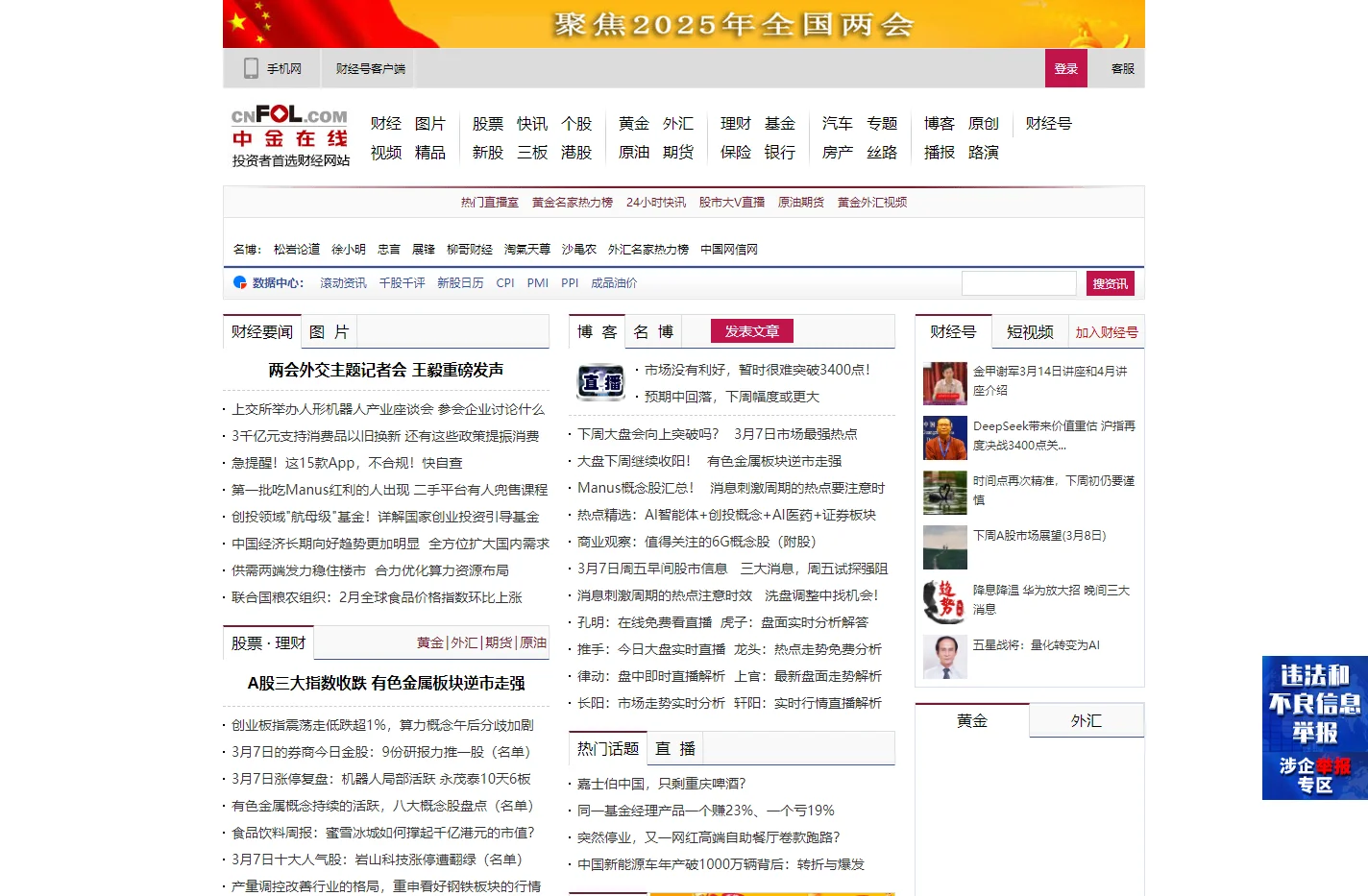Open thumbnail for 时间点再次精准 article
The image size is (1368, 896).
point(945,493)
